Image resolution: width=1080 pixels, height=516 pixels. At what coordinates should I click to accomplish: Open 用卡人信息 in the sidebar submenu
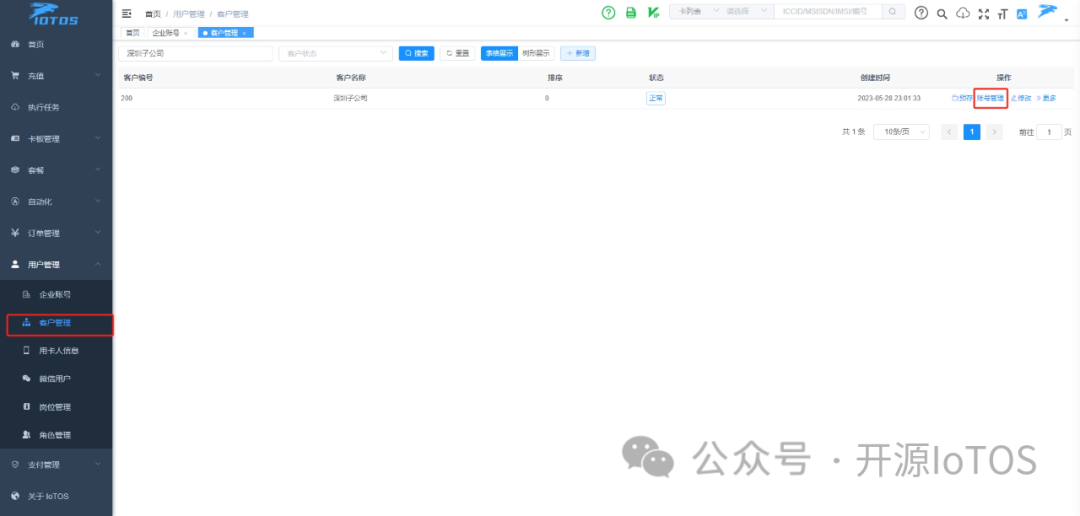tap(56, 351)
